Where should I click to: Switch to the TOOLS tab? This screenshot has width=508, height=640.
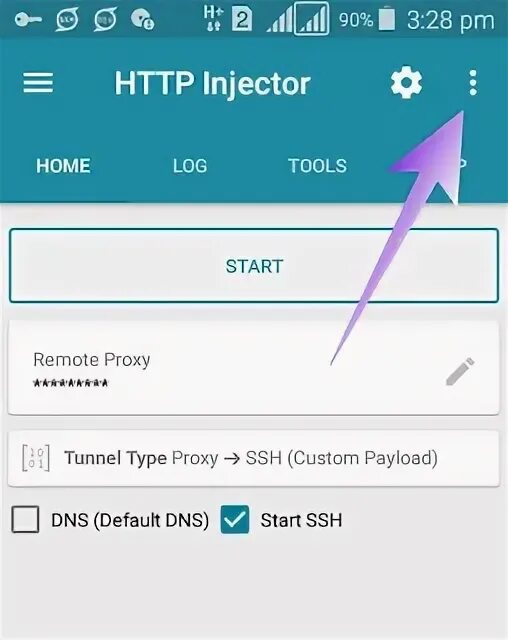point(317,166)
